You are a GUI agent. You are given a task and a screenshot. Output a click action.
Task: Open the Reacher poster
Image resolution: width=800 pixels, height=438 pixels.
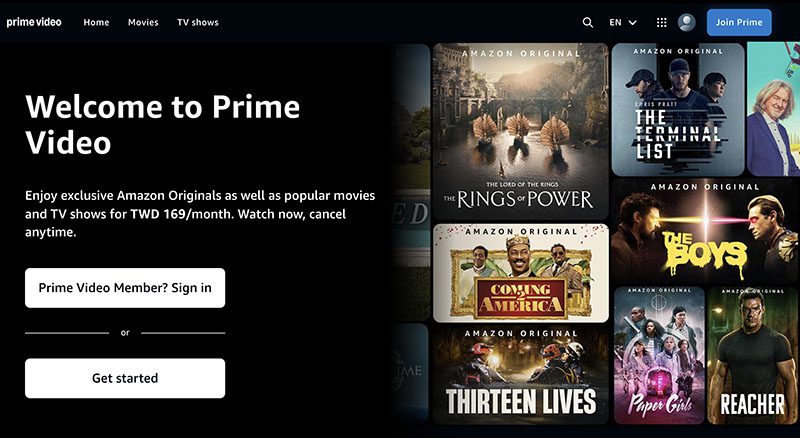(753, 355)
